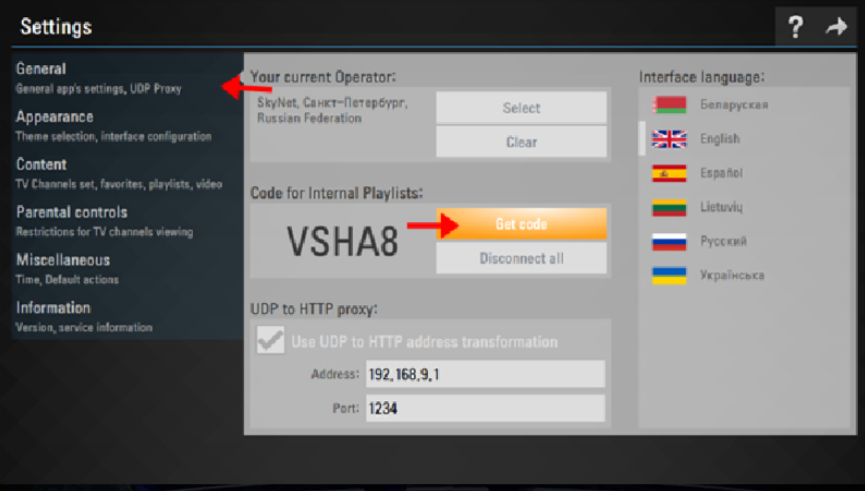Click the Address input field
The image size is (865, 491).
point(485,374)
